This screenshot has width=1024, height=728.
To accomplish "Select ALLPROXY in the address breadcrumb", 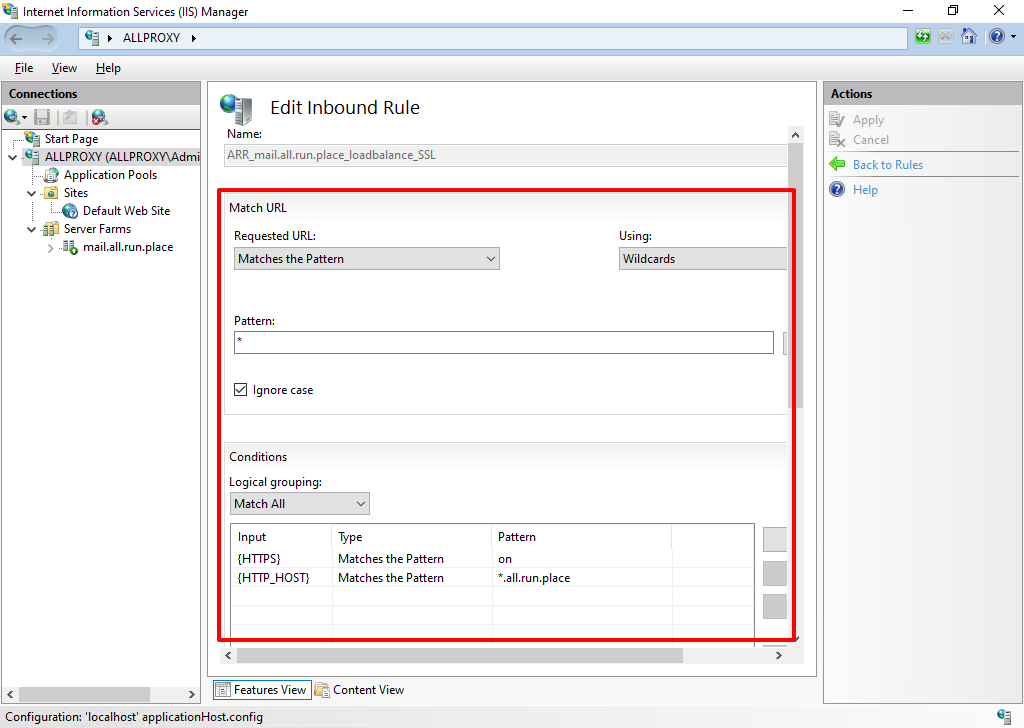I will 151,38.
